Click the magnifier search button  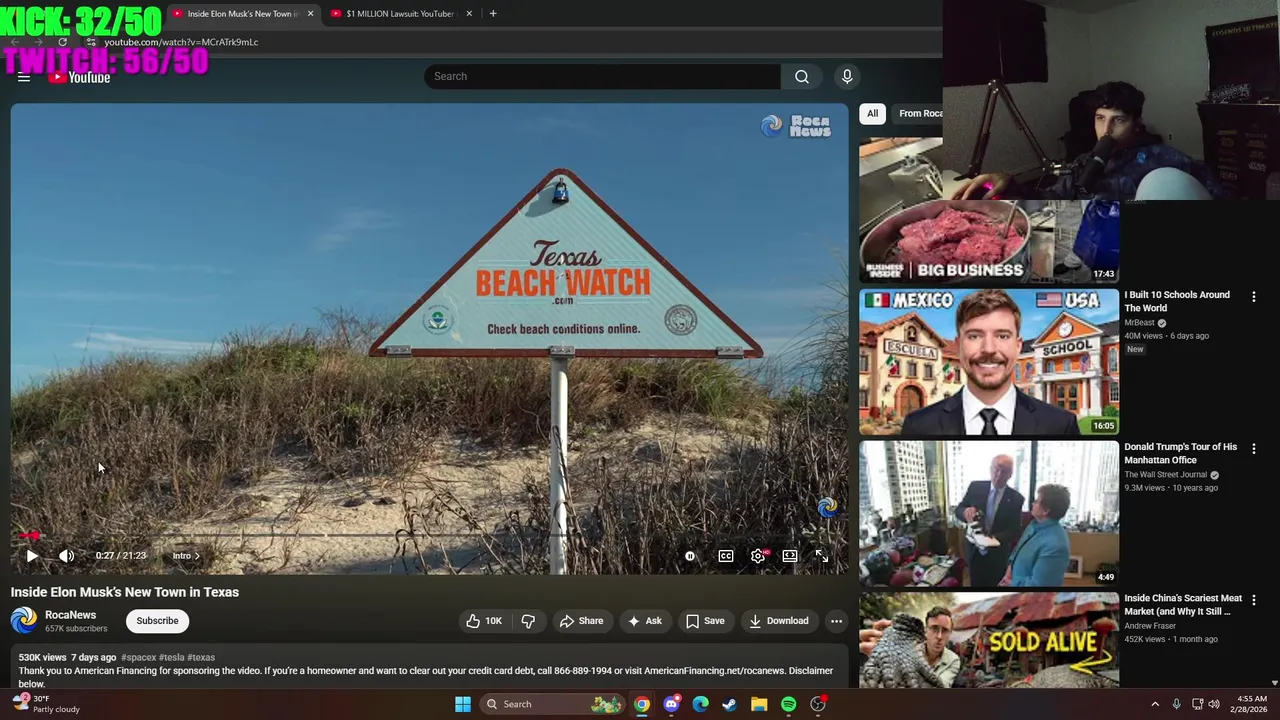pyautogui.click(x=802, y=77)
